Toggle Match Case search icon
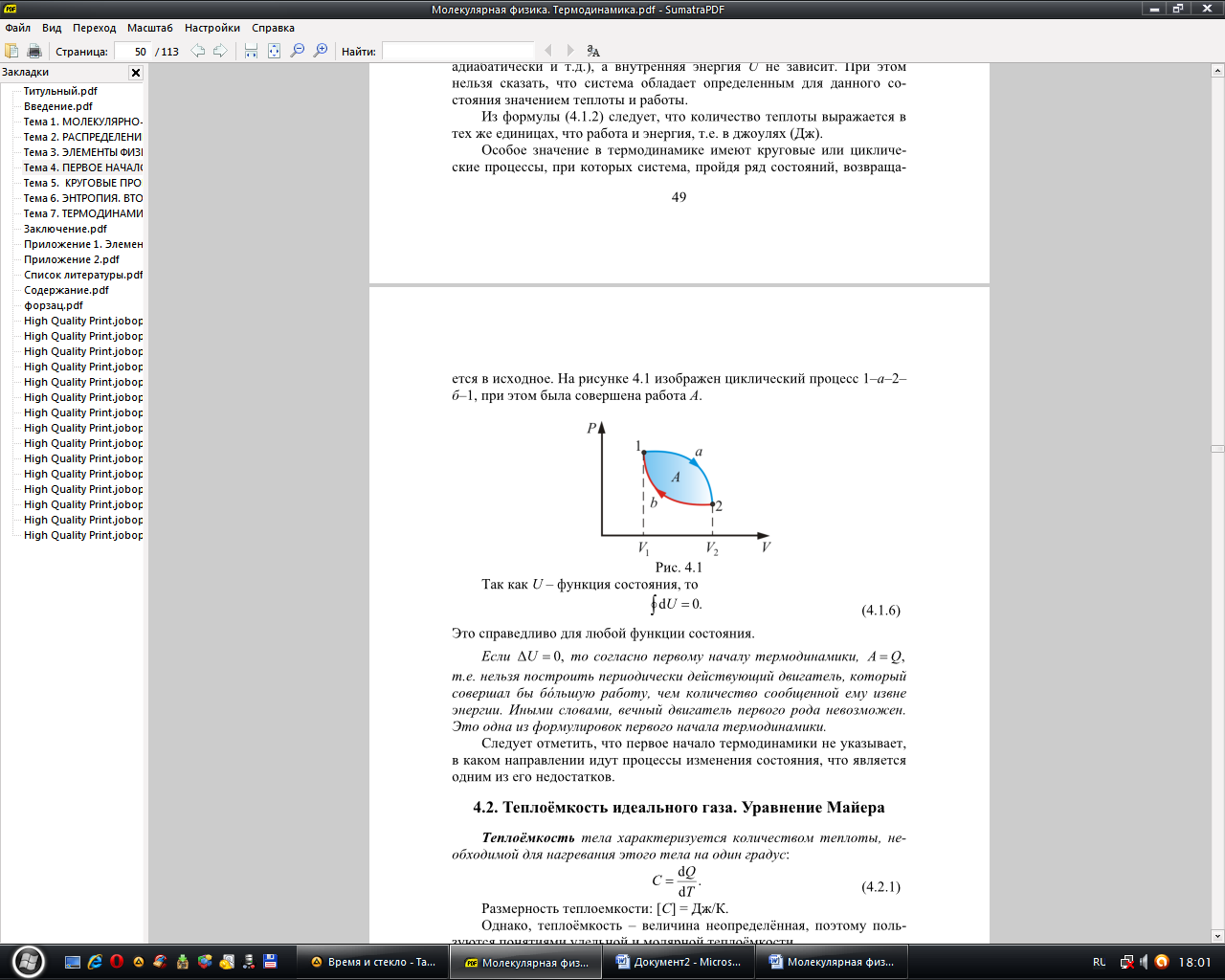The image size is (1225, 980). (593, 51)
